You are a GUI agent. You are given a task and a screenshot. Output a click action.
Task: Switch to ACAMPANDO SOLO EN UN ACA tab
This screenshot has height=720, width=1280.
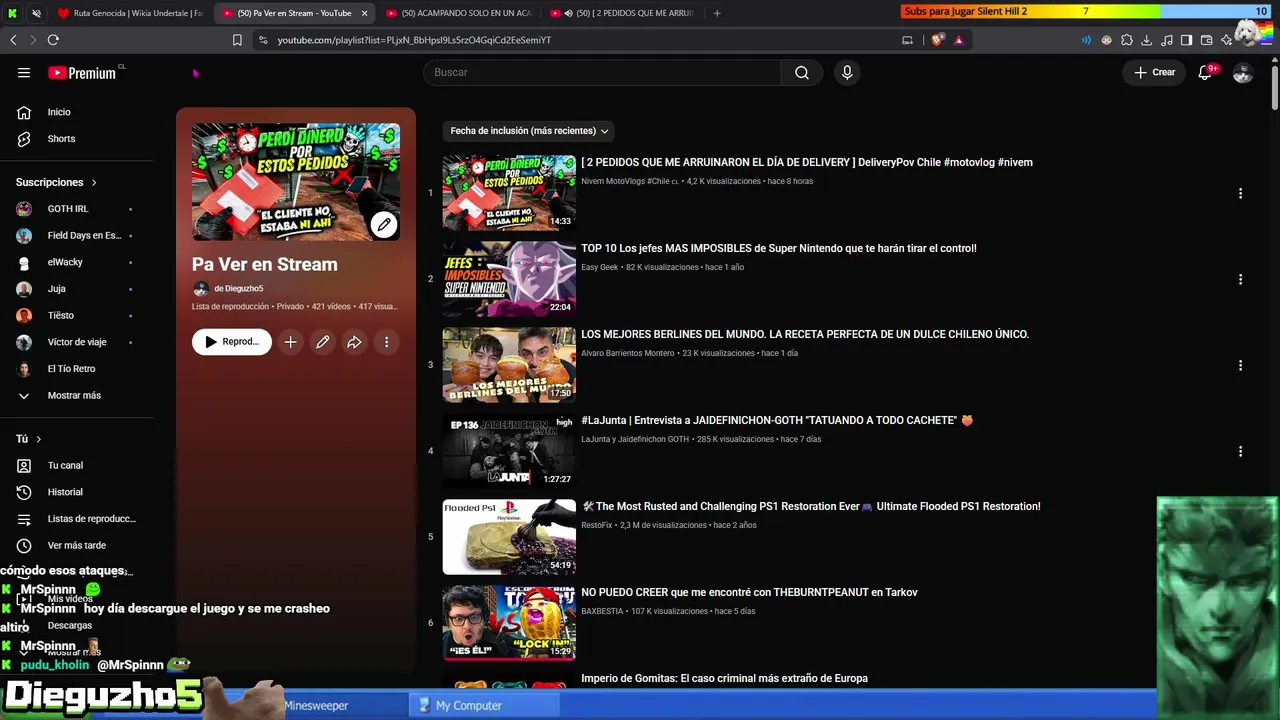[x=461, y=13]
